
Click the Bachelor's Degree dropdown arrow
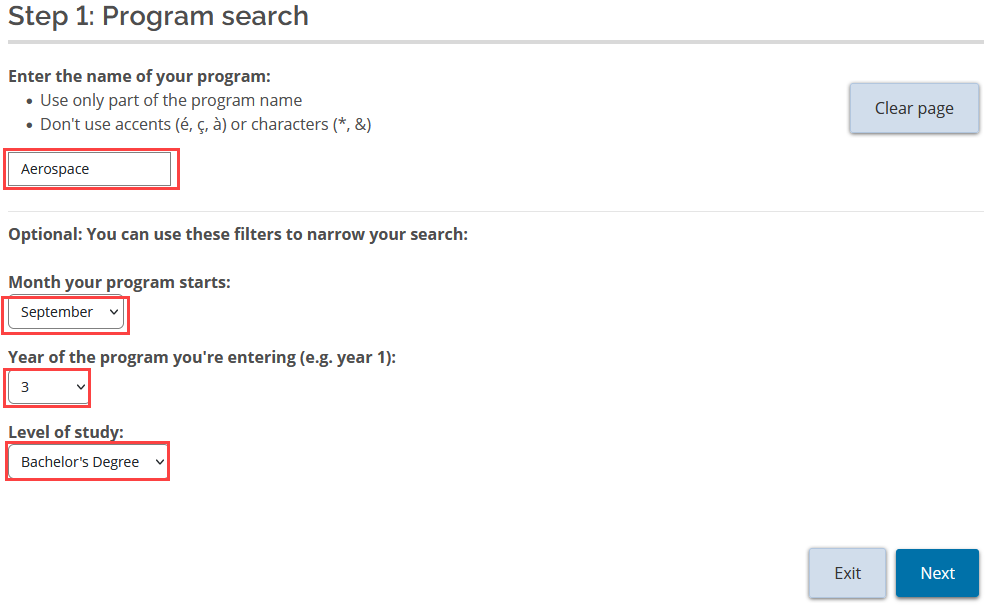158,461
